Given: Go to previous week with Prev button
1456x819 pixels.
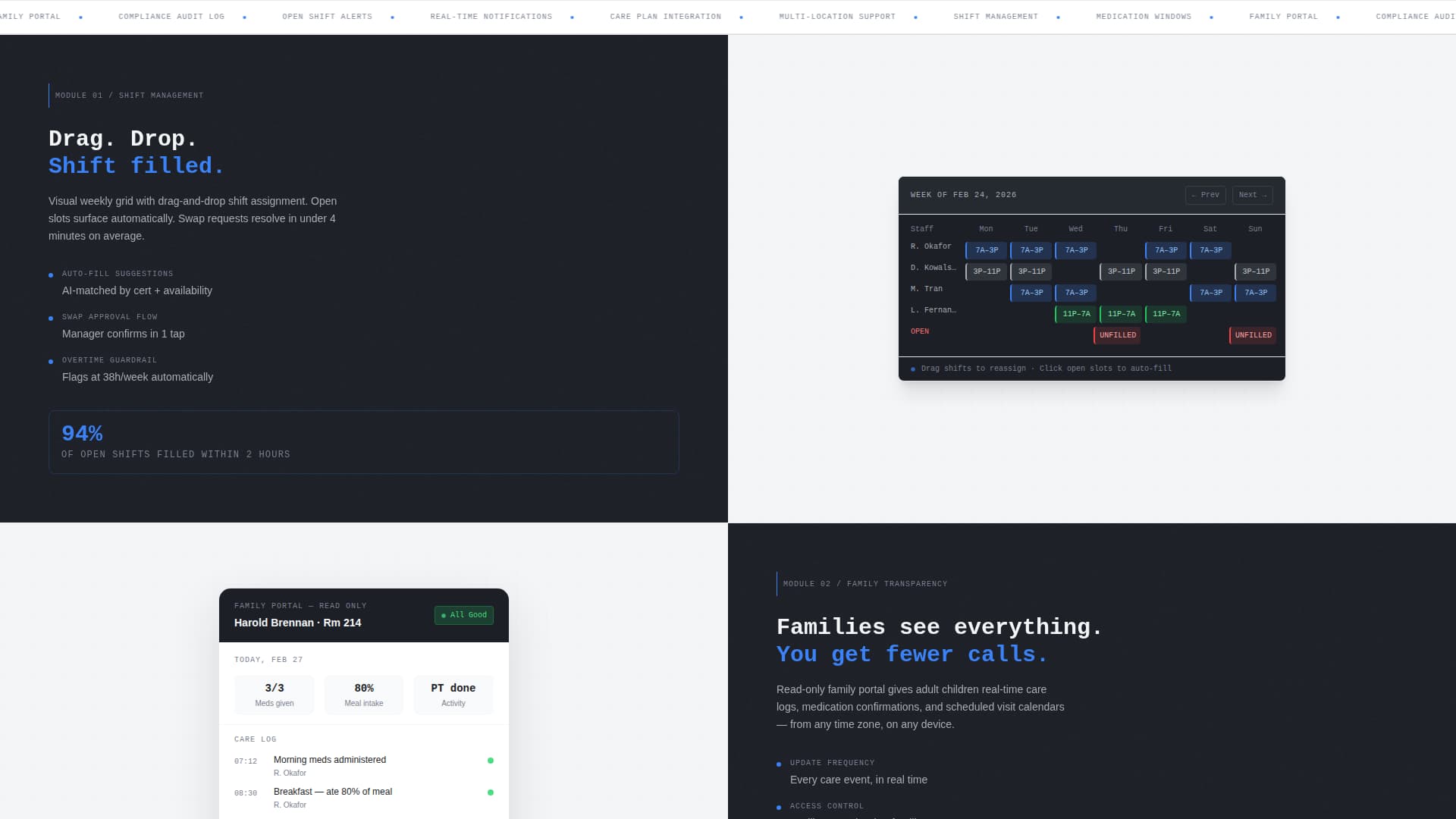Looking at the screenshot, I should click(1205, 195).
